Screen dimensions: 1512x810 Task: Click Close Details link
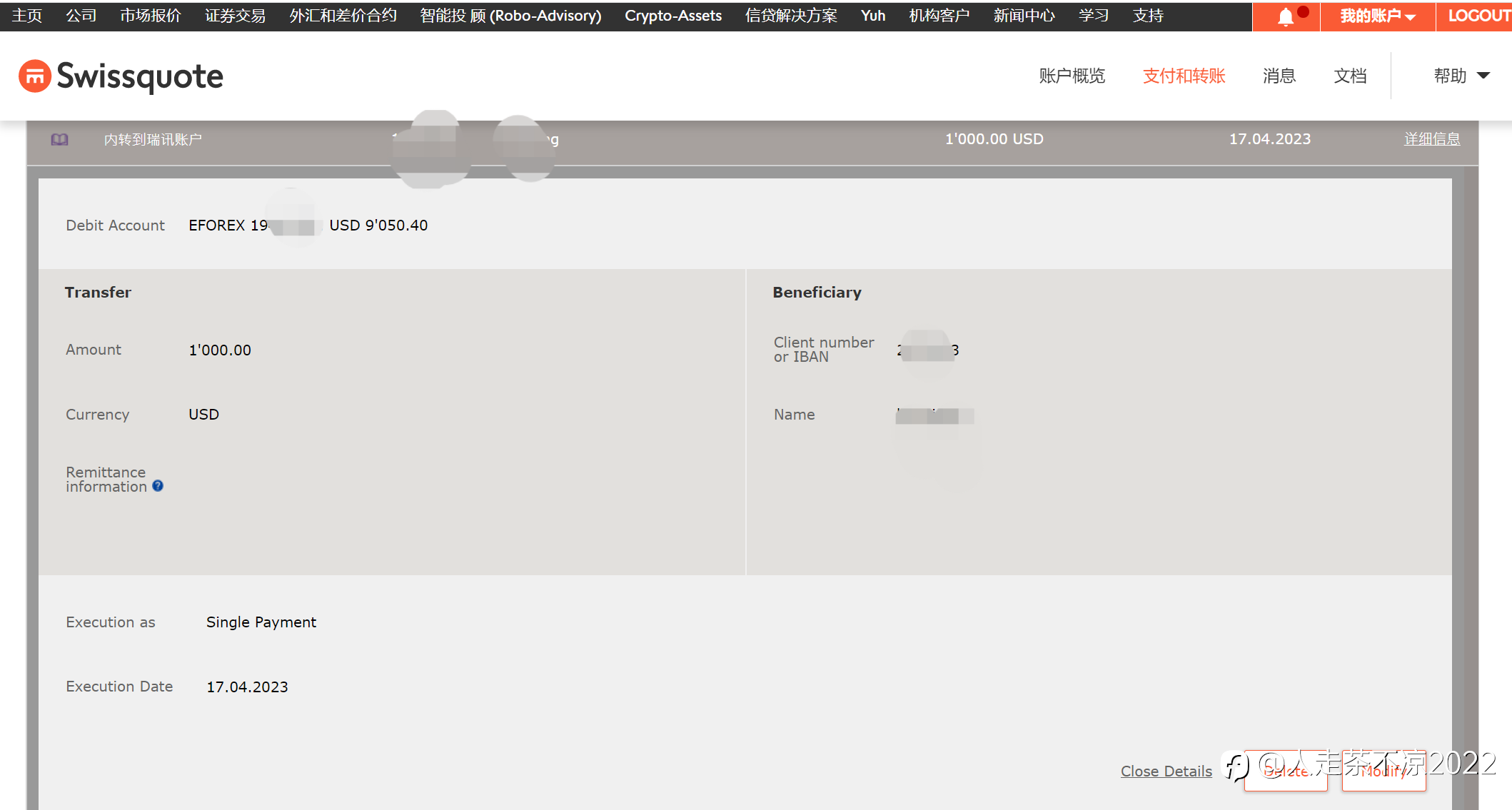[x=1166, y=771]
